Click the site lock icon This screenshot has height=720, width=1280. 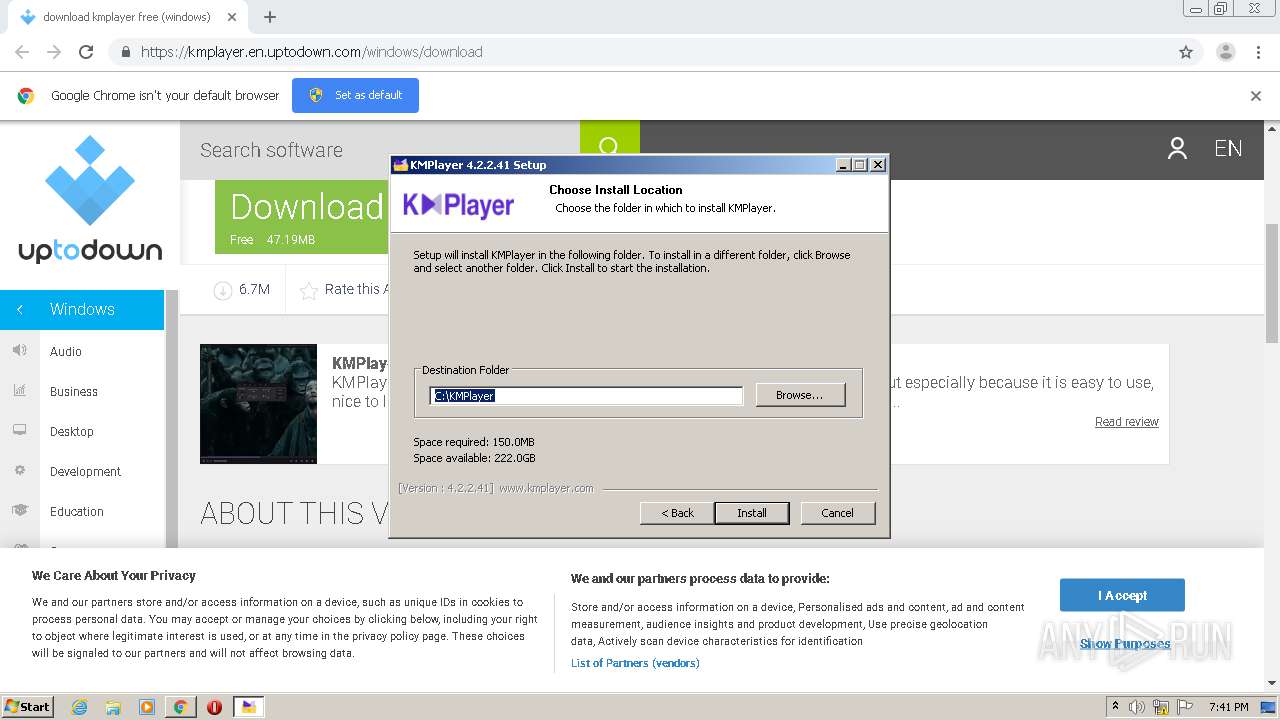click(125, 52)
